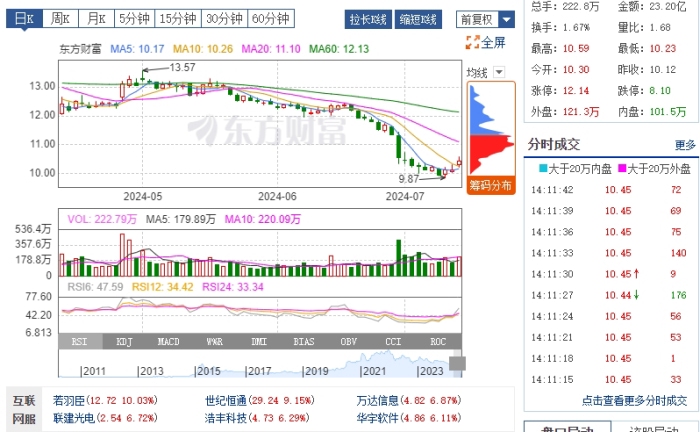Open the 30分钟 chart tab

[x=224, y=19]
